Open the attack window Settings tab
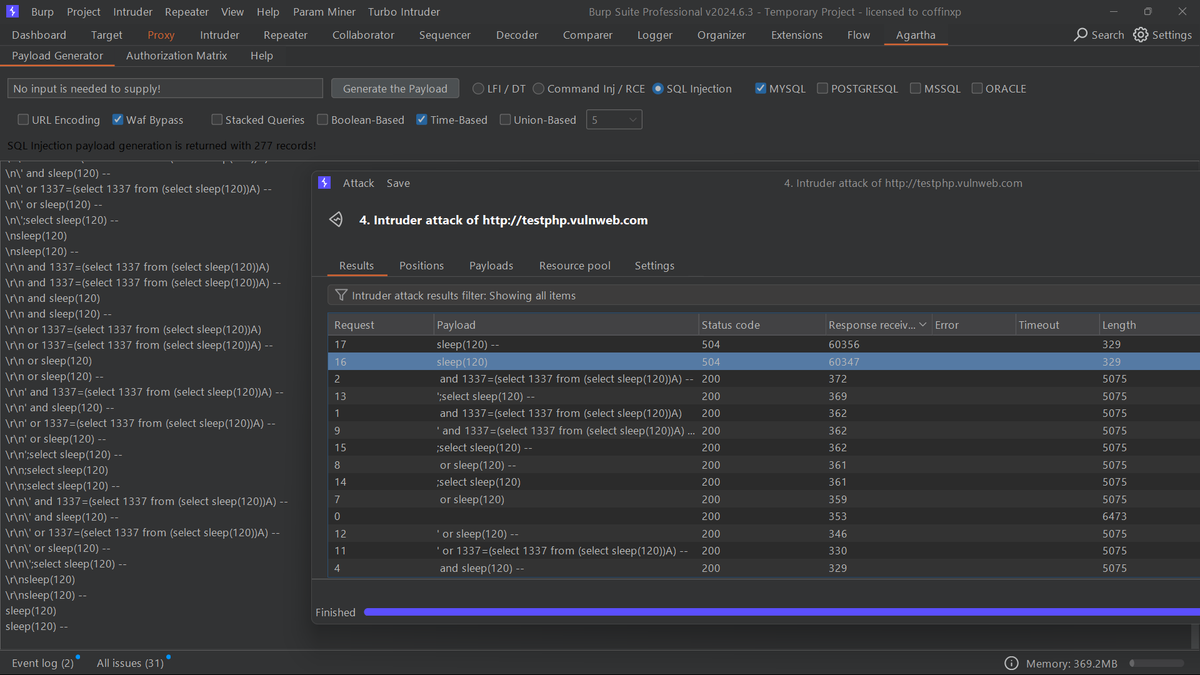 tap(654, 266)
